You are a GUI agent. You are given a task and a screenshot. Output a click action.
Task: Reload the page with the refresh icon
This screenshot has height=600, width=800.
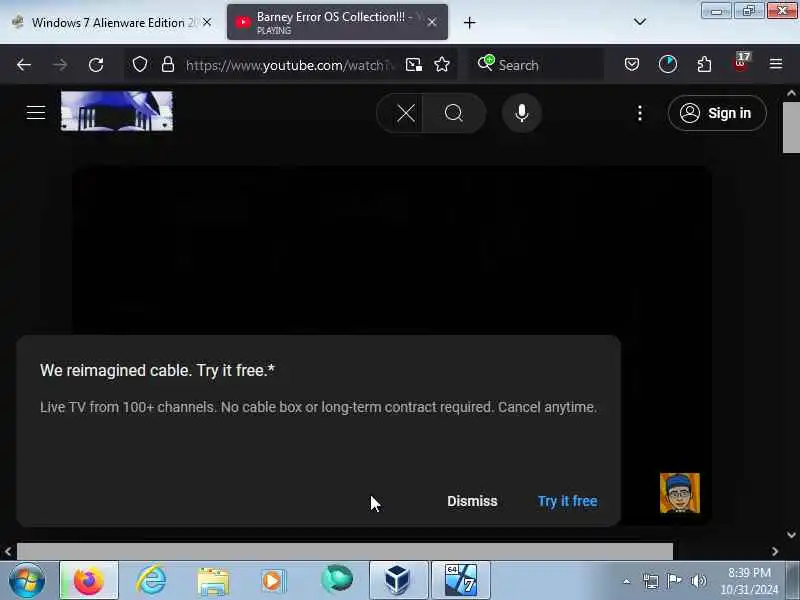[96, 65]
